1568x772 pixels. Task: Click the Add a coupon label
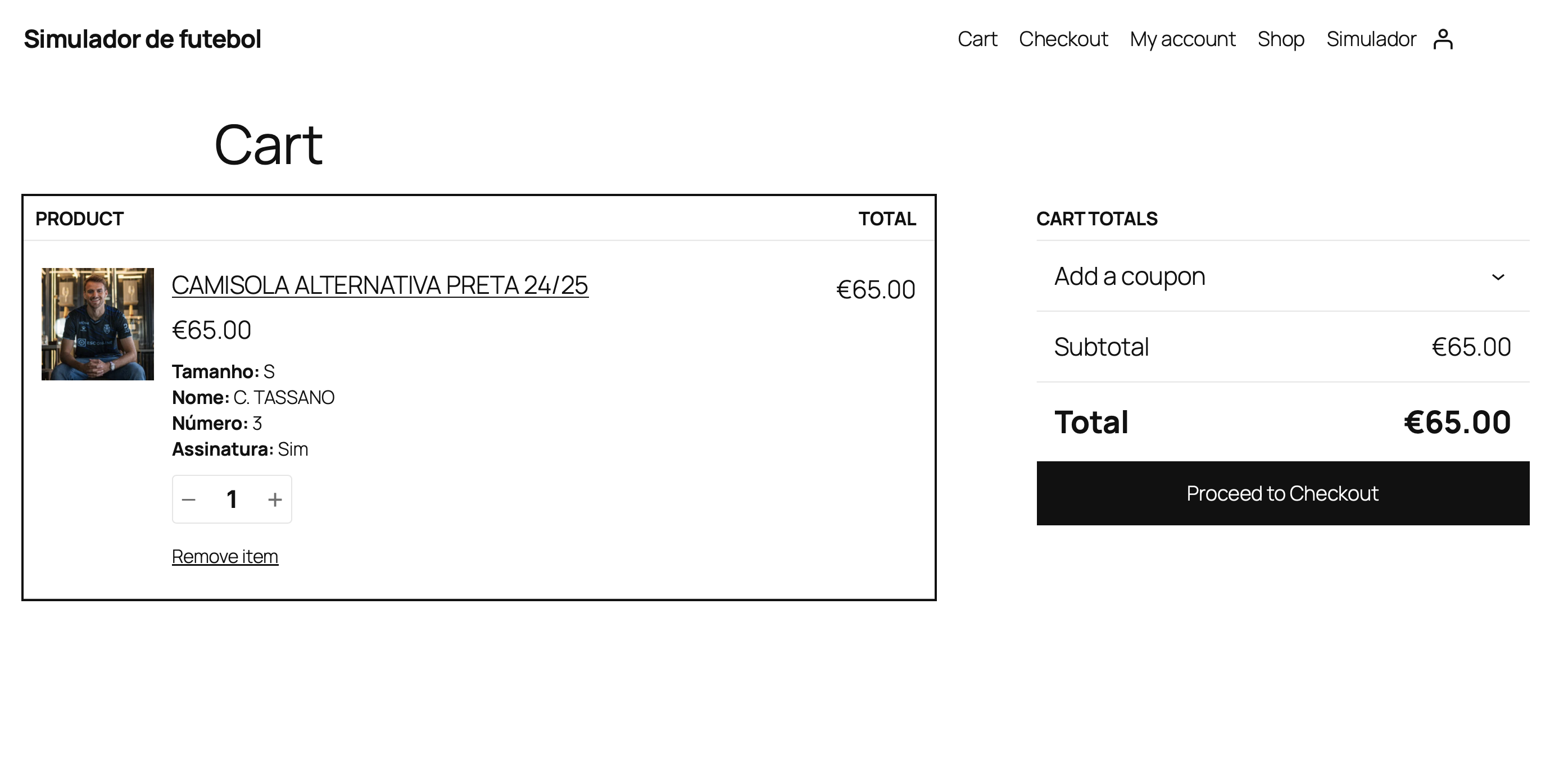coord(1129,277)
